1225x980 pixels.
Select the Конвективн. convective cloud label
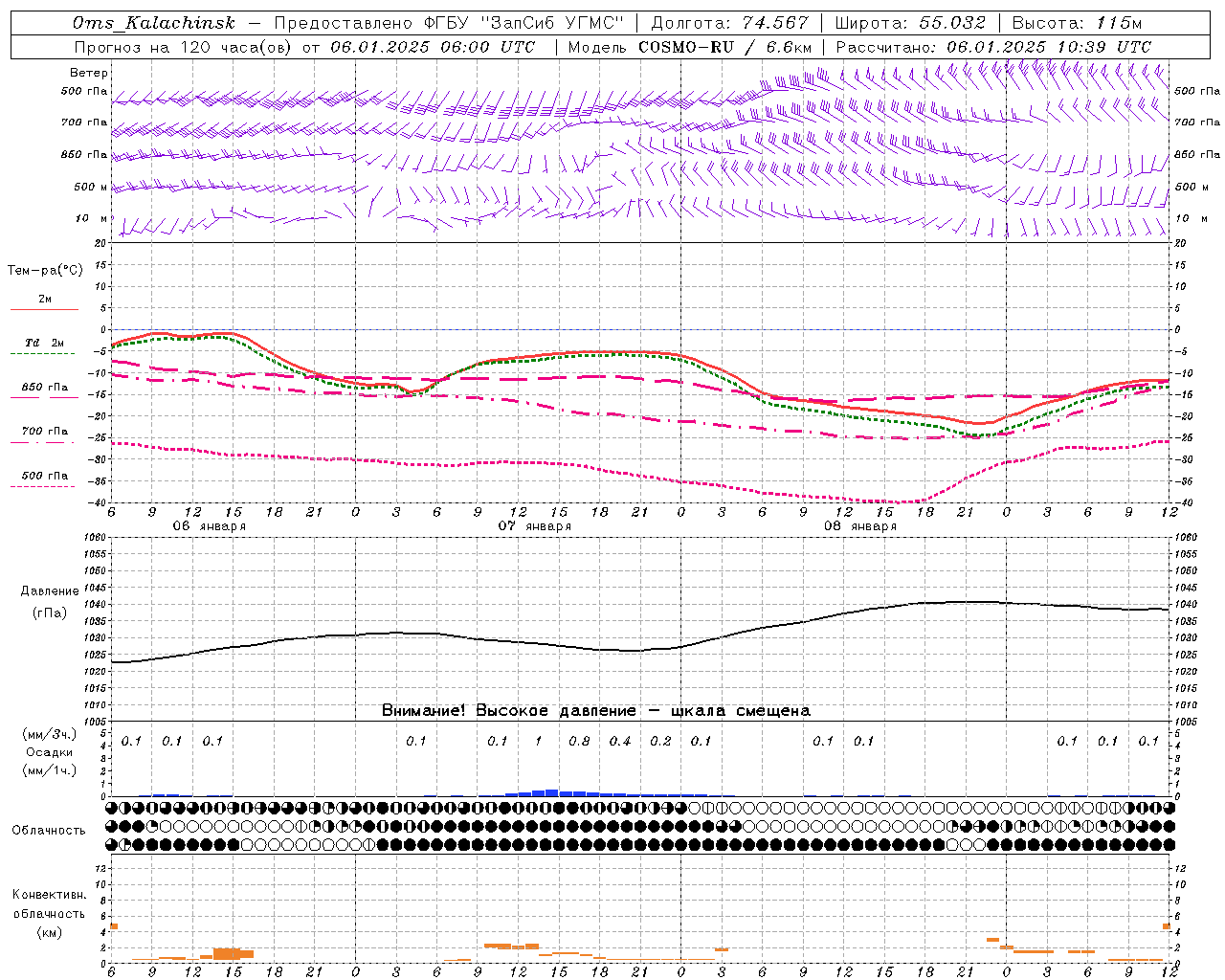(x=49, y=895)
